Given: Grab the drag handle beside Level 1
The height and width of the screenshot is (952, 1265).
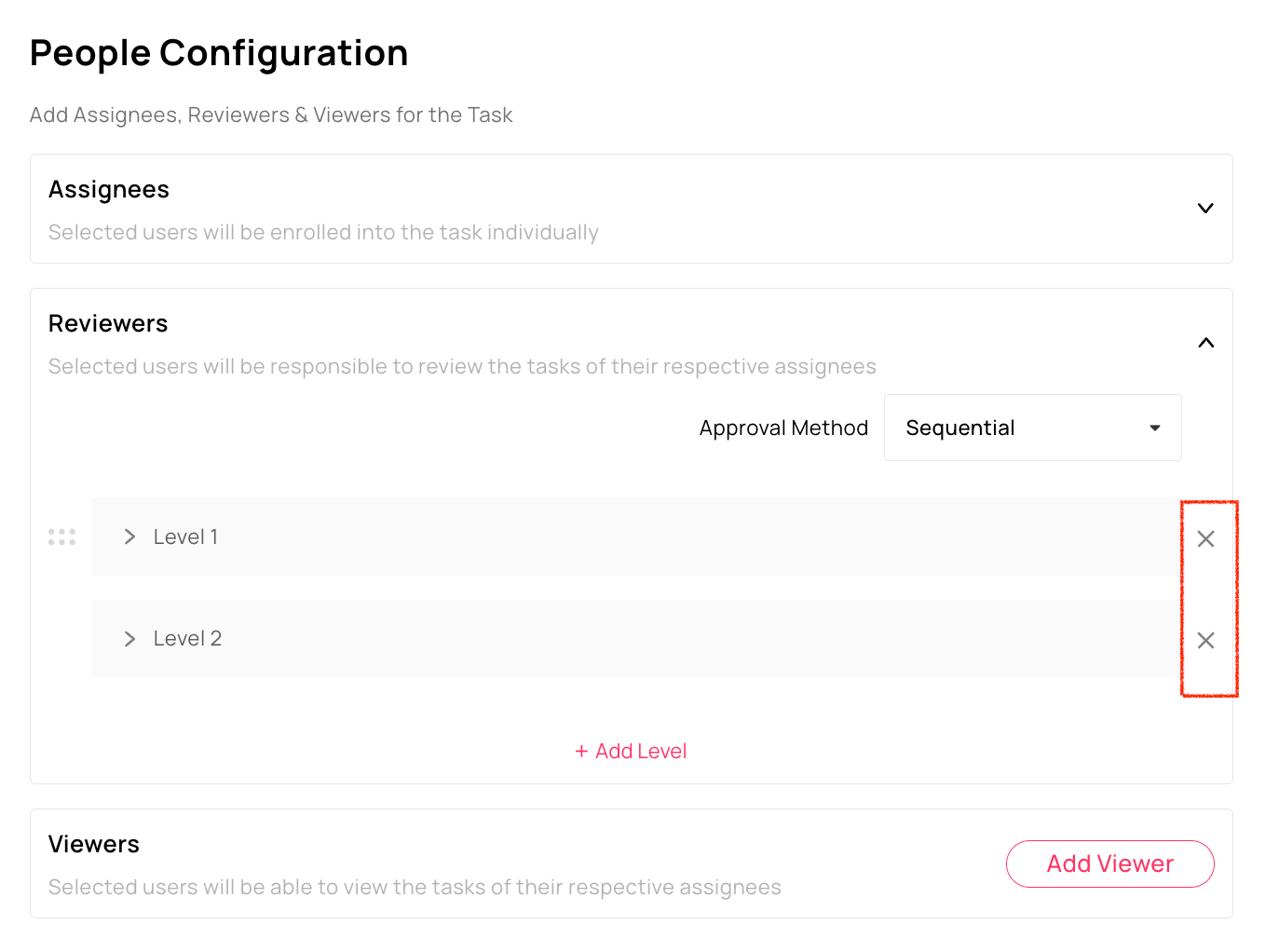Looking at the screenshot, I should 61,537.
